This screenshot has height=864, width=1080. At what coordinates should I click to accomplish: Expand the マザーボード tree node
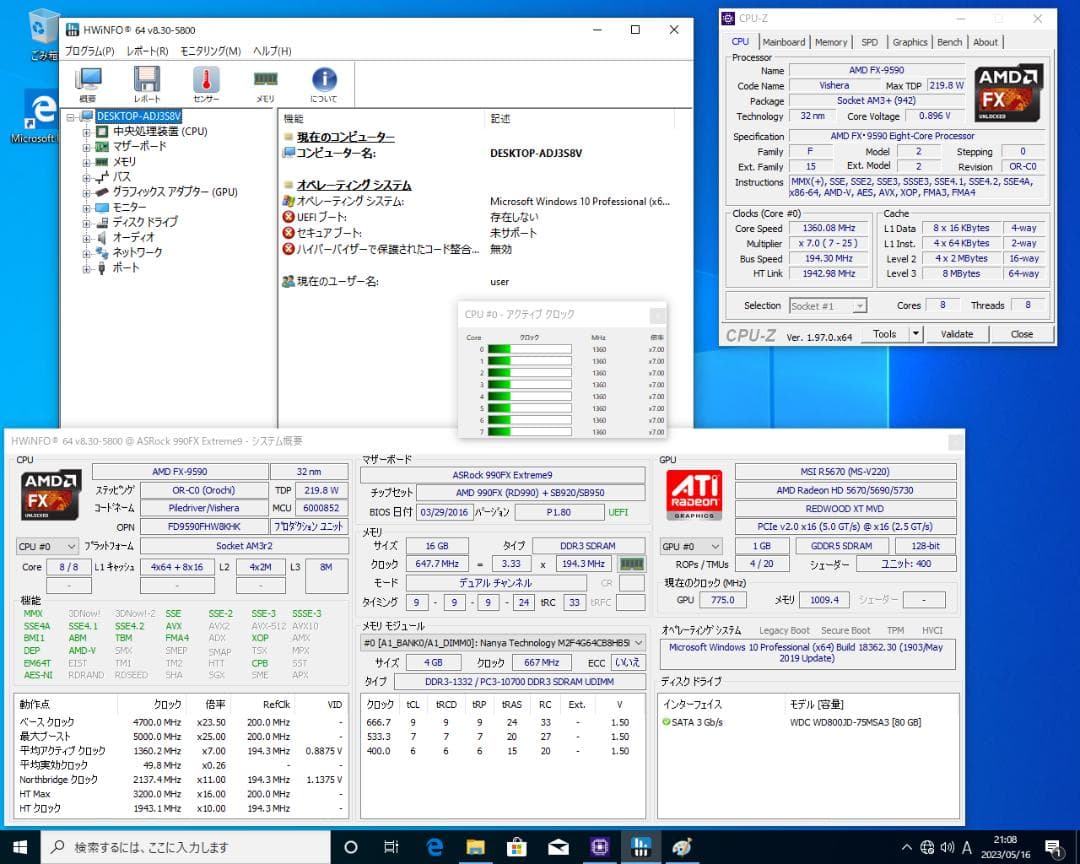click(87, 146)
